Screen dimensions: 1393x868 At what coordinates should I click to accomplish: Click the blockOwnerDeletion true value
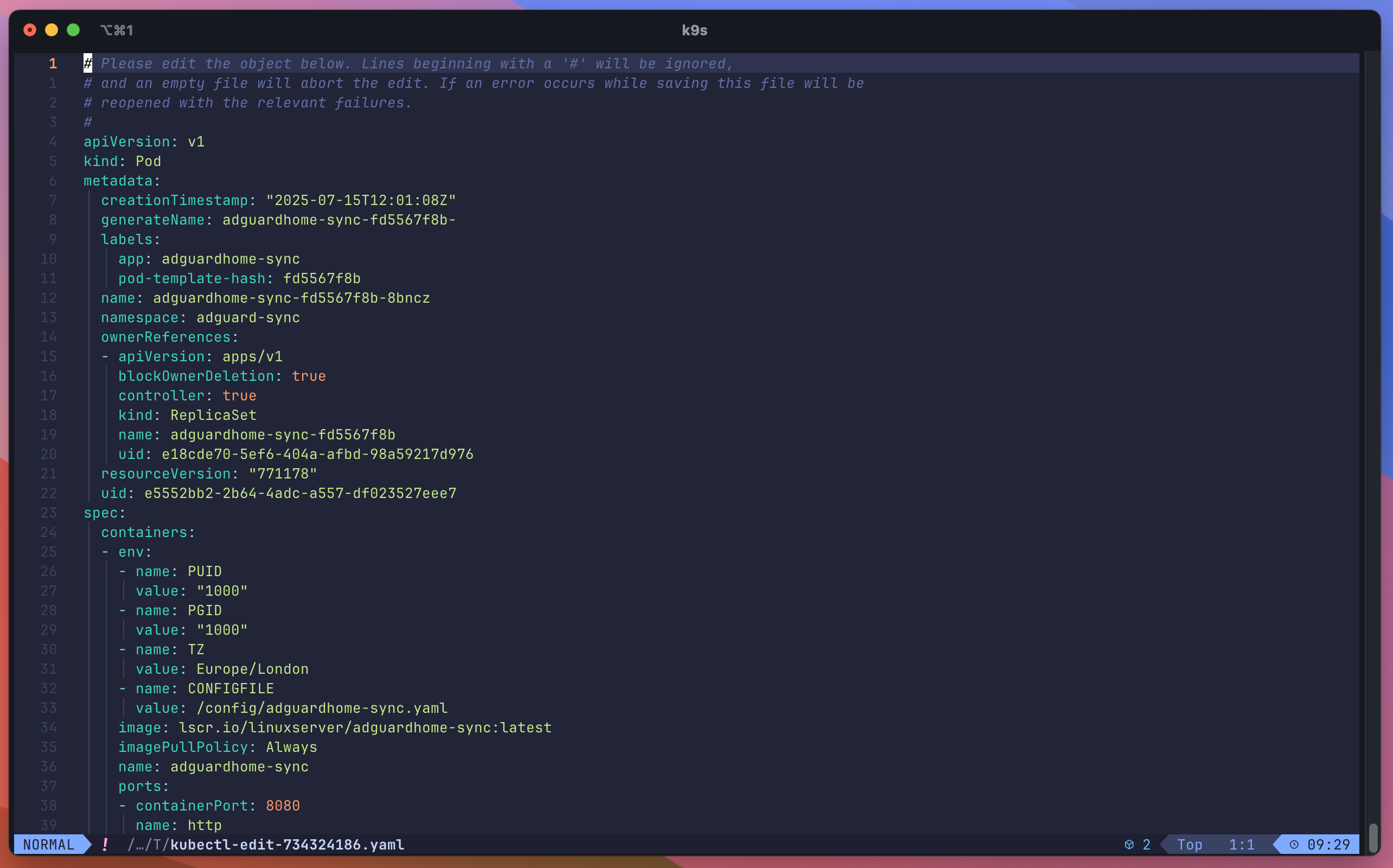[x=309, y=376]
